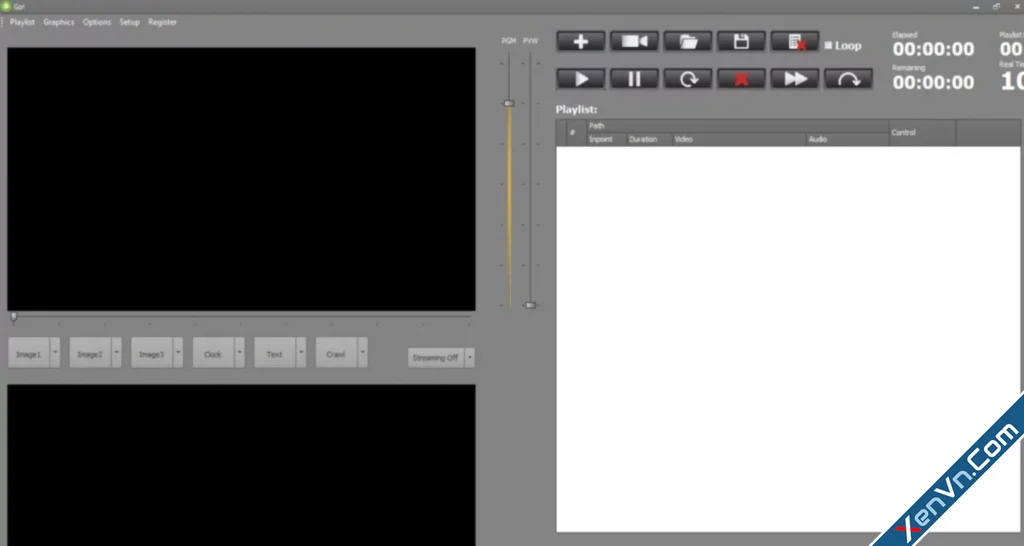Viewport: 1024px width, 546px height.
Task: Open the Graphics menu
Action: pos(59,22)
